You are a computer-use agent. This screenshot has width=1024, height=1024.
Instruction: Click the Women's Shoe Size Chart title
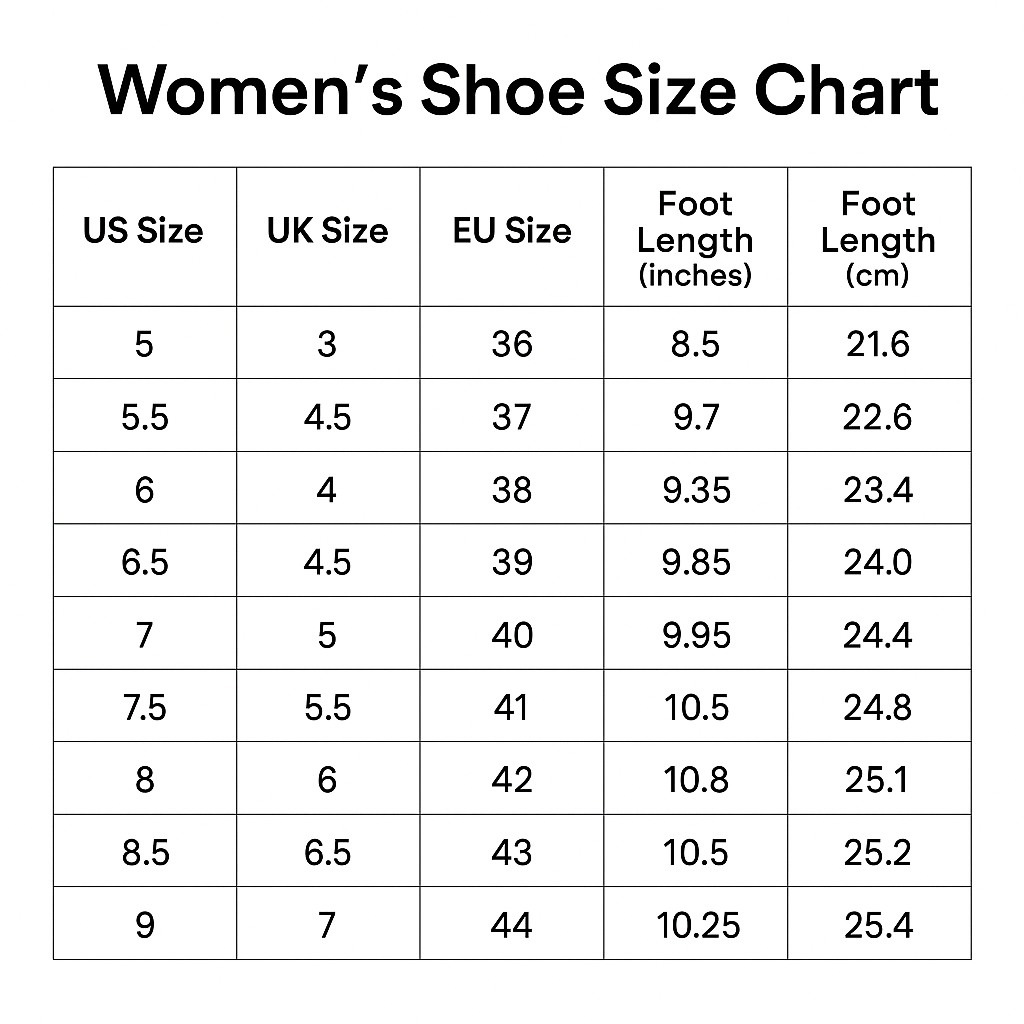click(x=518, y=91)
